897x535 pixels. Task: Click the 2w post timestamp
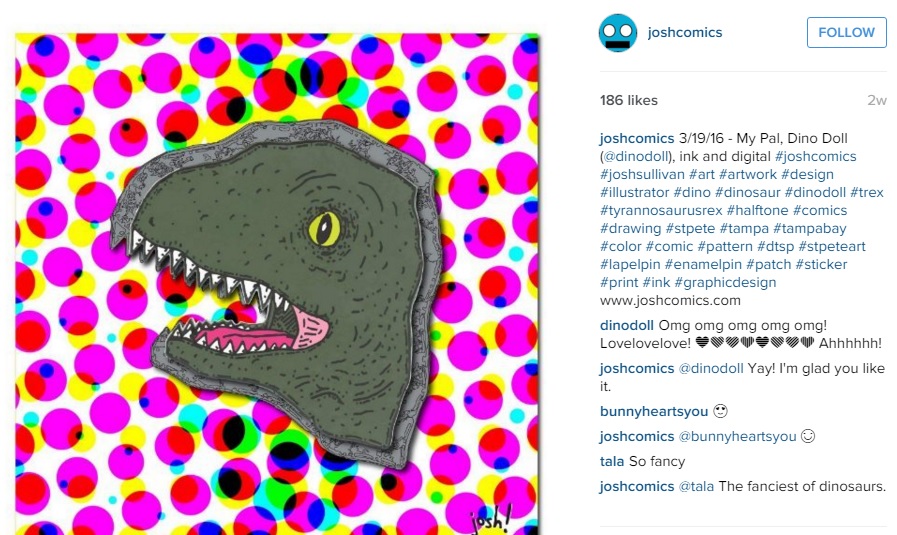876,100
